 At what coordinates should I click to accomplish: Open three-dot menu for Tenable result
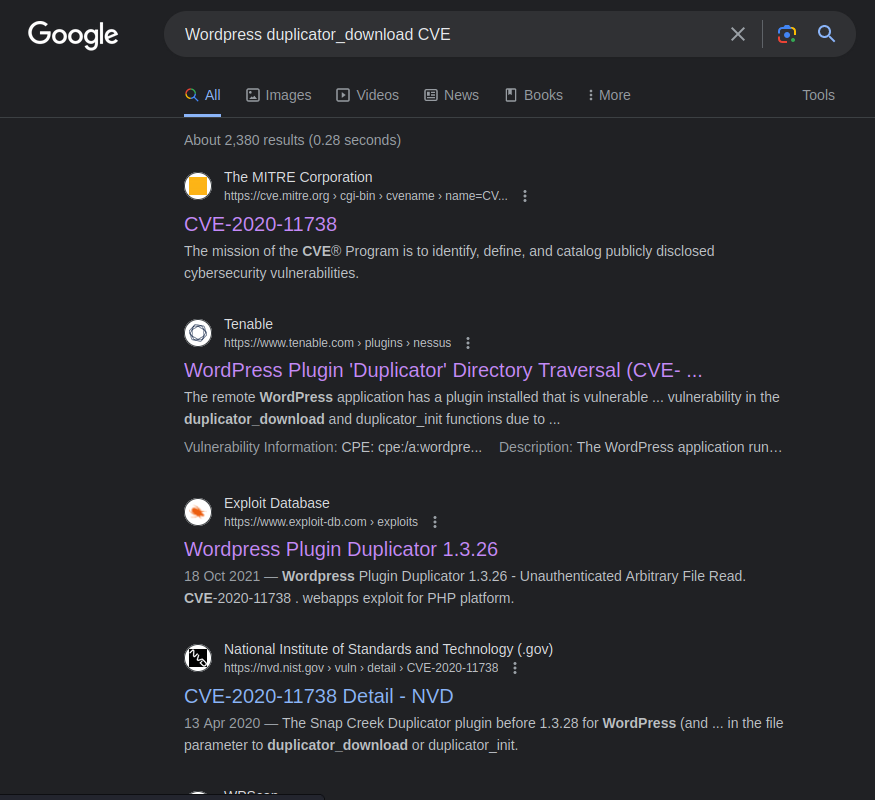click(x=468, y=343)
